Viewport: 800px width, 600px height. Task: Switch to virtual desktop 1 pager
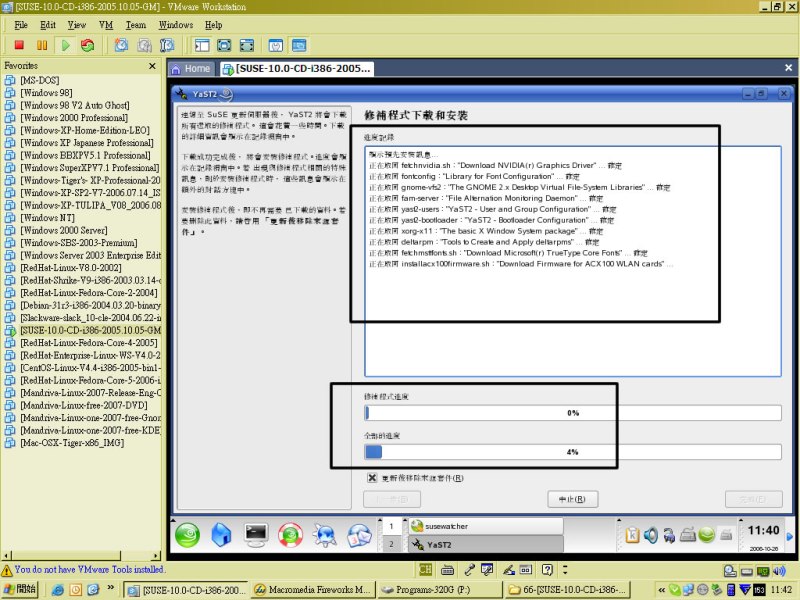(x=391, y=526)
